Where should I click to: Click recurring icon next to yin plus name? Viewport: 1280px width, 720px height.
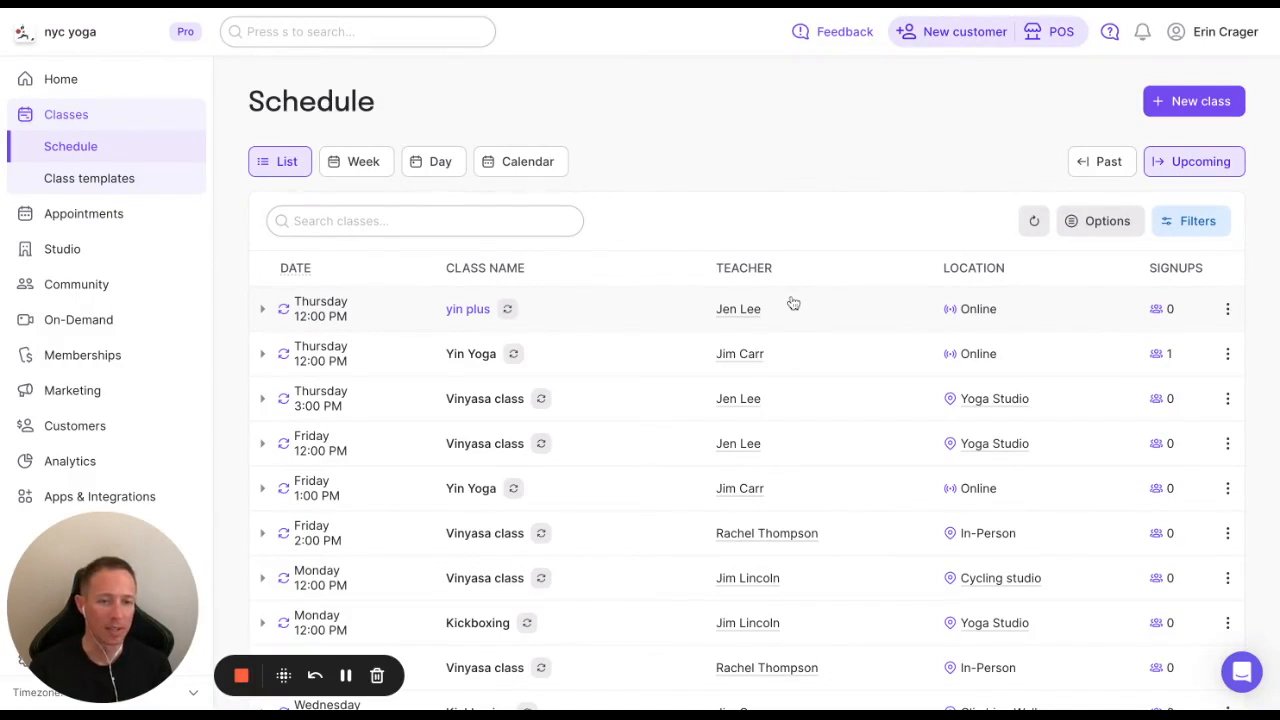pyautogui.click(x=508, y=309)
